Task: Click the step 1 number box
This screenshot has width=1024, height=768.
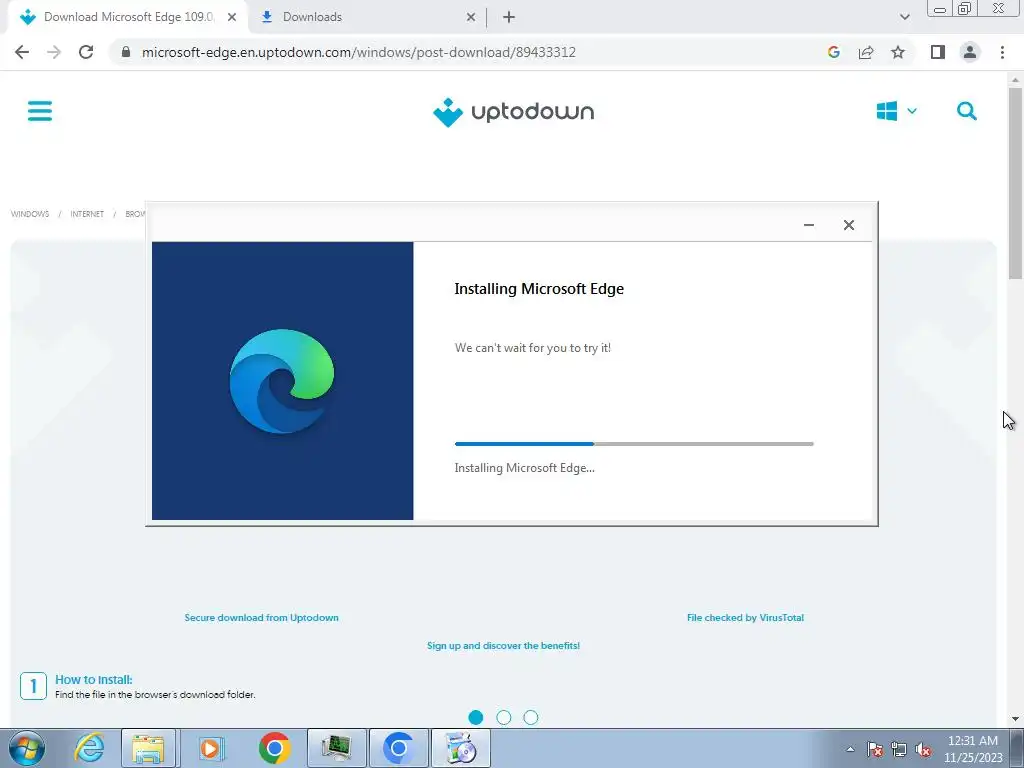Action: coord(33,686)
